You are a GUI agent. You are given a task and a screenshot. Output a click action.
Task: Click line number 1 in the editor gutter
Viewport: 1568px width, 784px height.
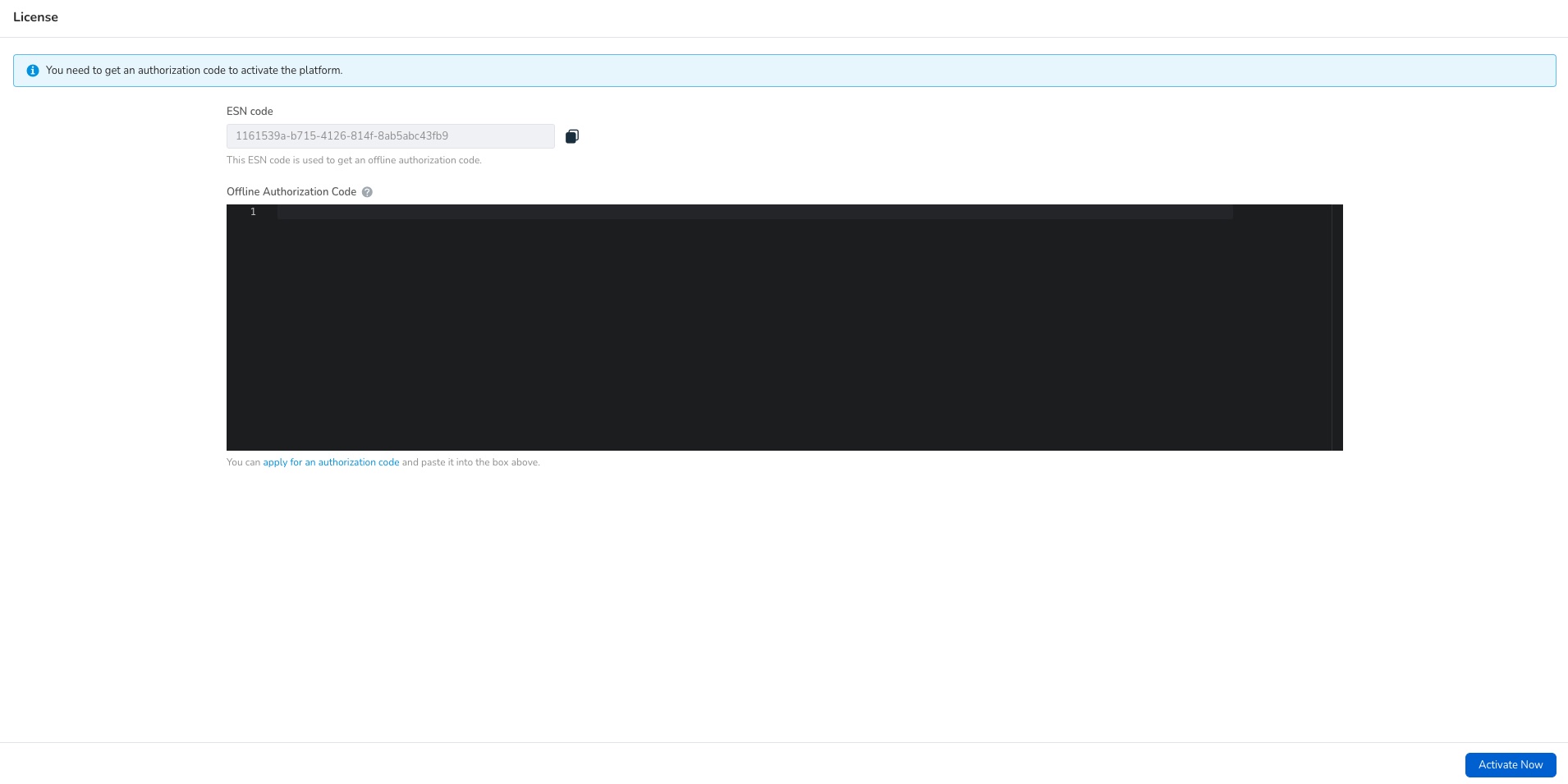point(253,213)
